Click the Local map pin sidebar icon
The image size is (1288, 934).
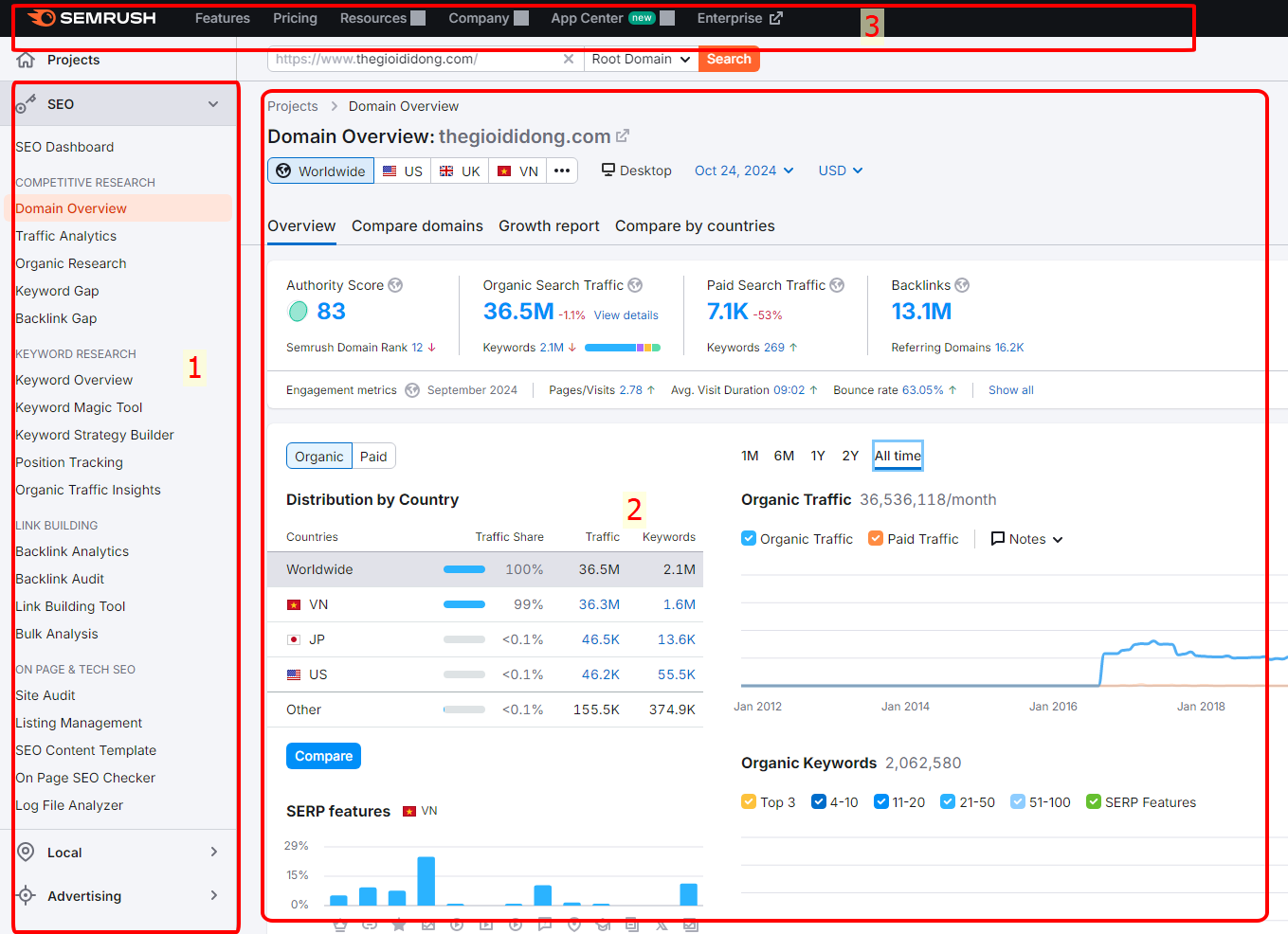[x=27, y=852]
